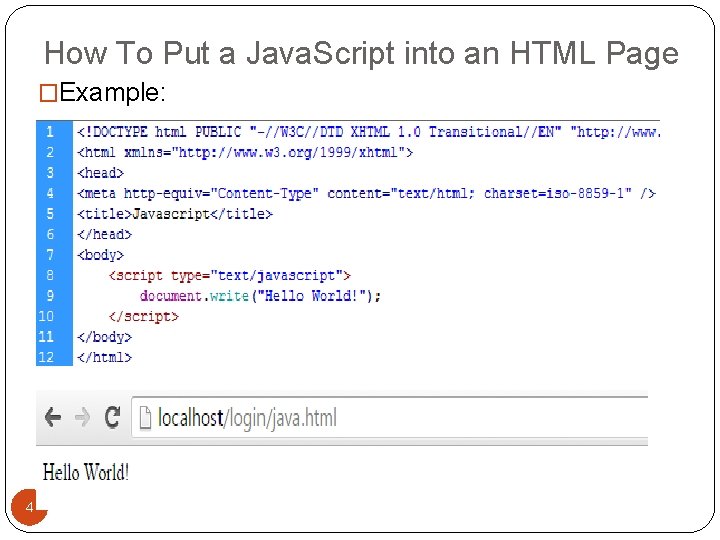Click the browser forward arrow
The width and height of the screenshot is (720, 540).
[x=83, y=417]
